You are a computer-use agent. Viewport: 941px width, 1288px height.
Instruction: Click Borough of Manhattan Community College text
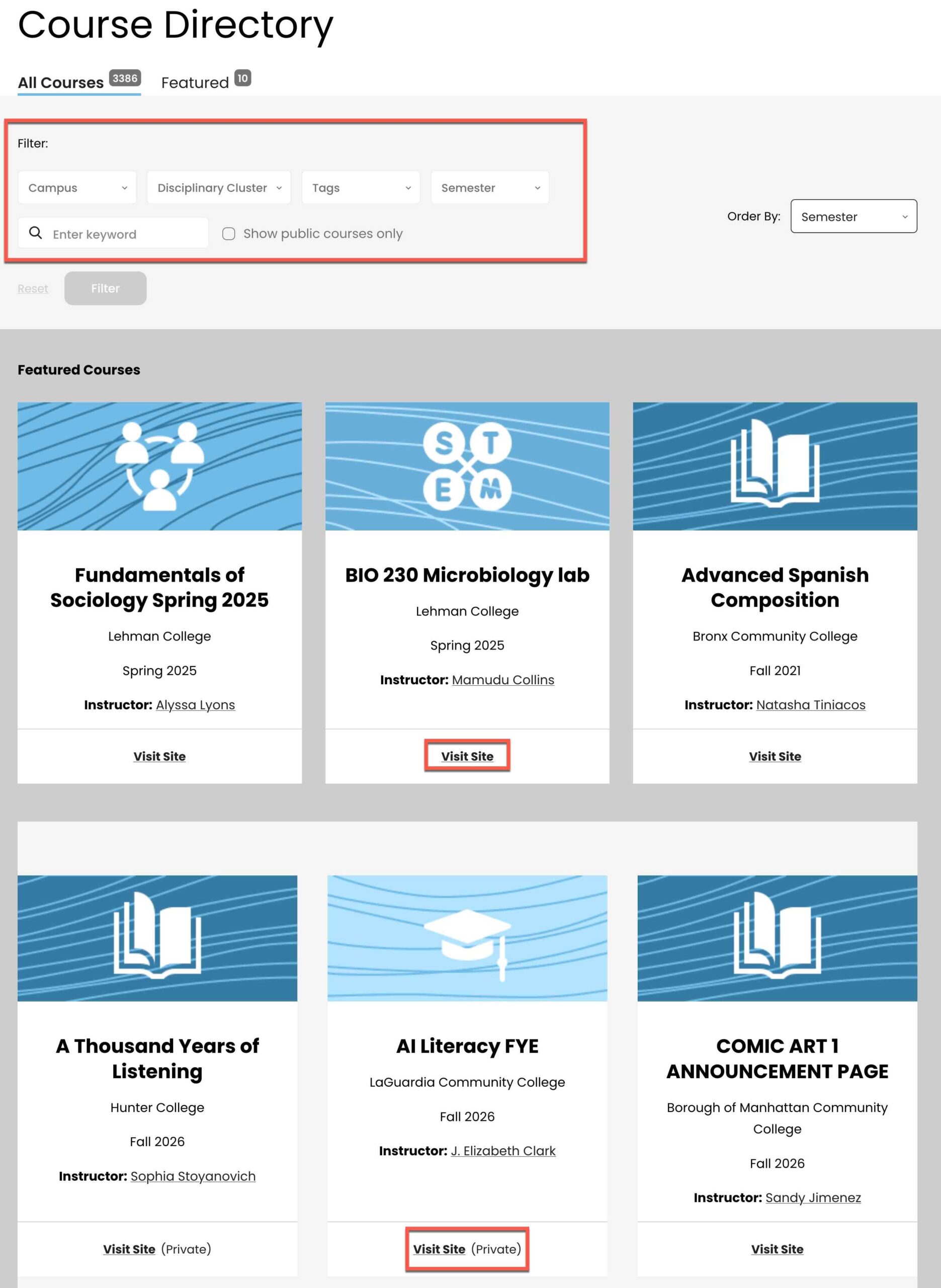pyautogui.click(x=777, y=1118)
